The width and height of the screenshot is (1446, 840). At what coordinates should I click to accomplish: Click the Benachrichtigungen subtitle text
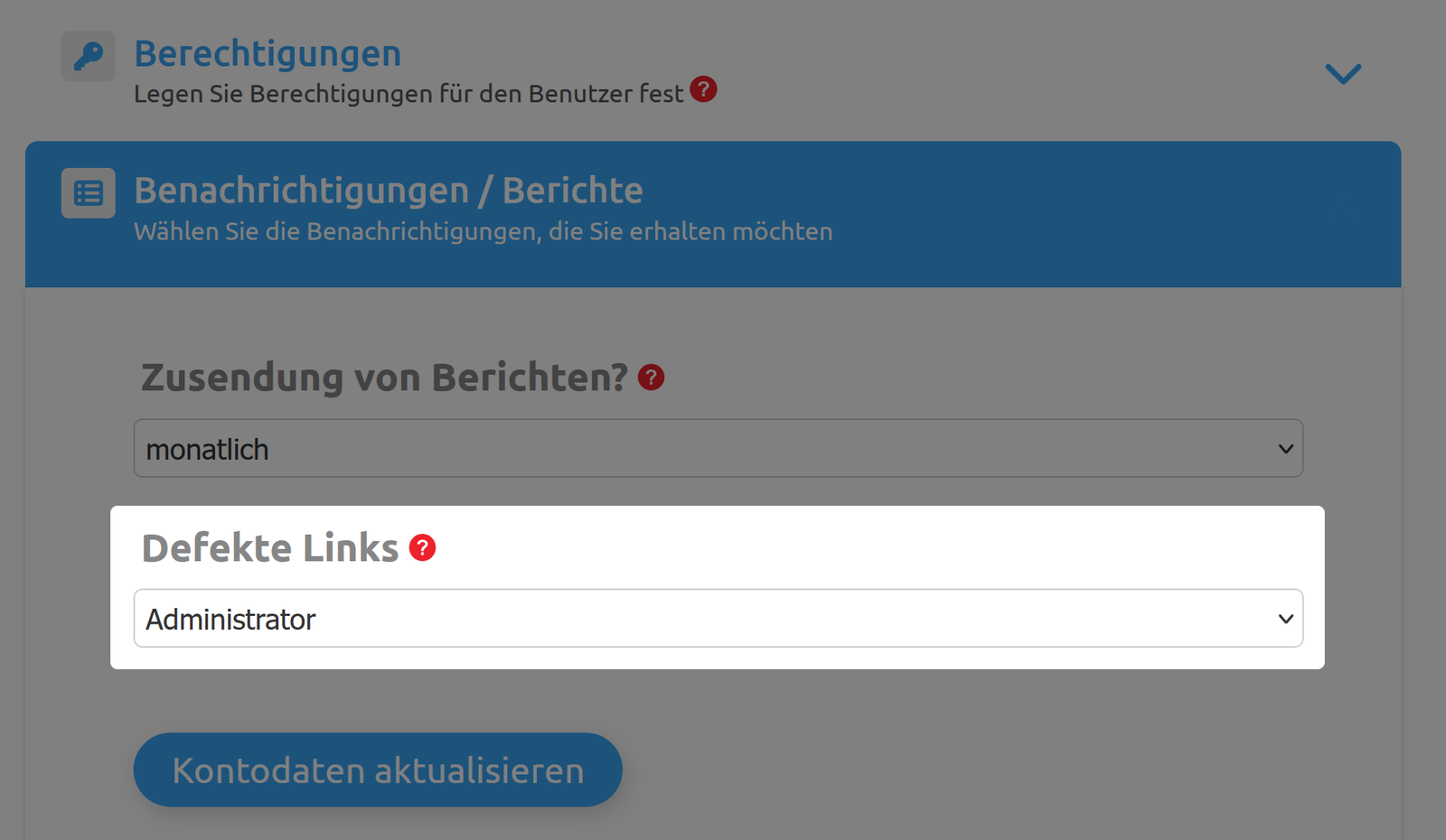(x=483, y=231)
